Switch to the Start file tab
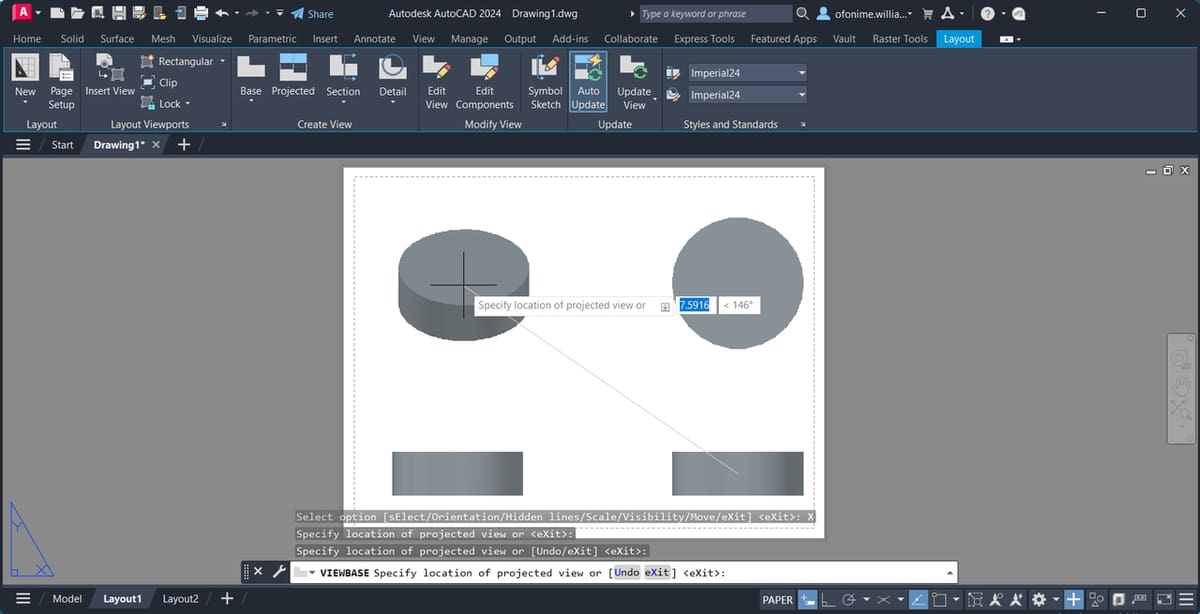Image resolution: width=1200 pixels, height=614 pixels. (62, 145)
